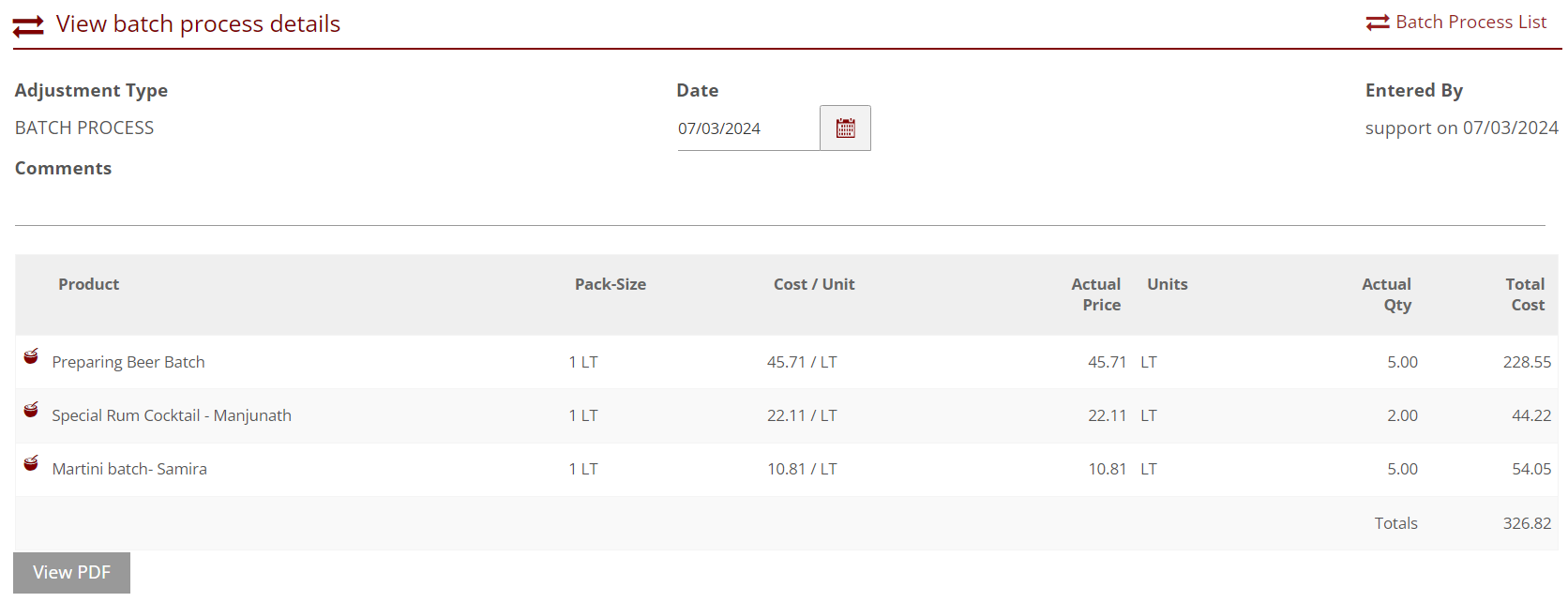Screen dimensions: 1568x602
Task: Click the Martini batch row icon
Action: [31, 463]
